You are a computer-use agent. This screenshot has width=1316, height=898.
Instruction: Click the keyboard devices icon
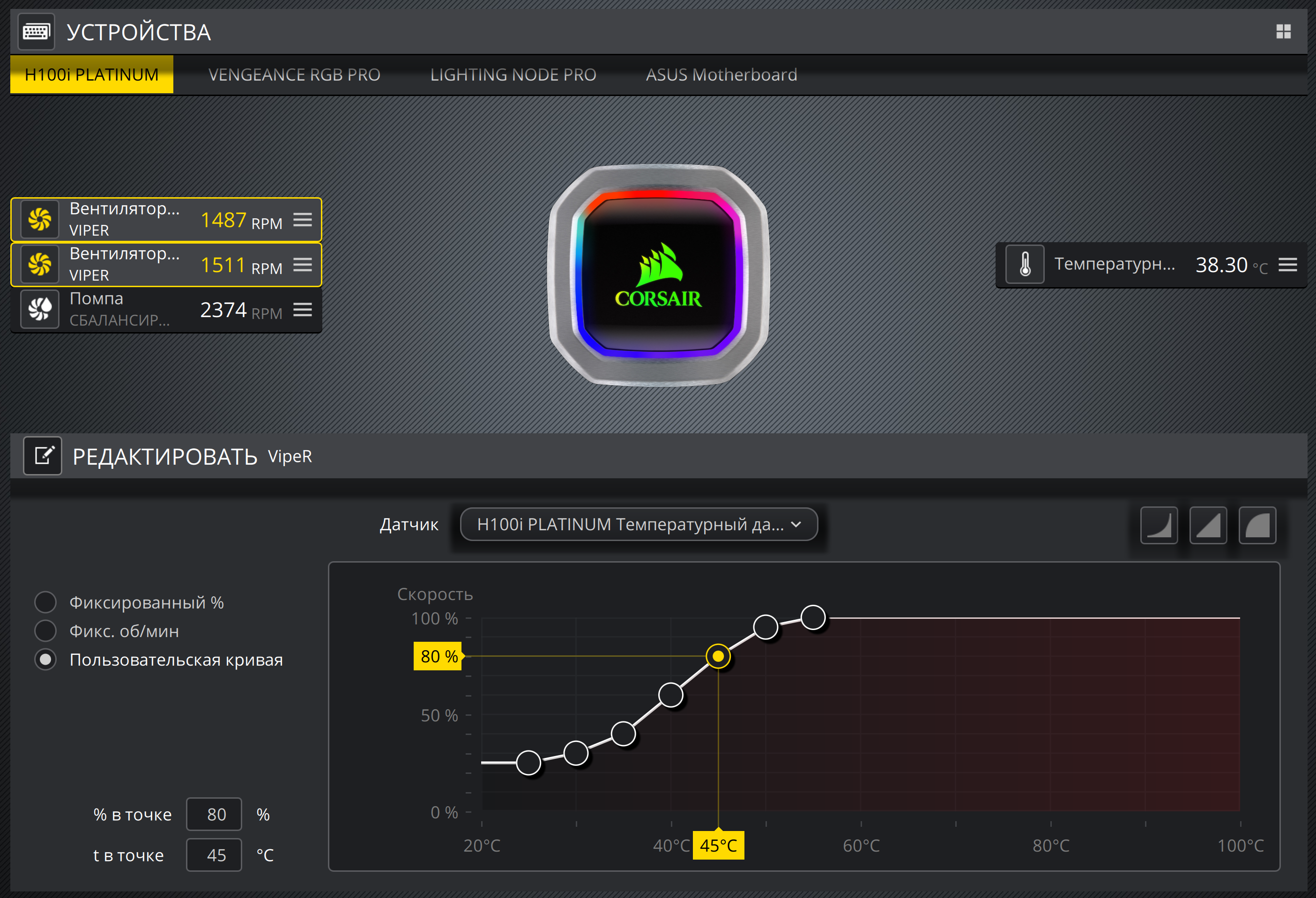point(36,32)
